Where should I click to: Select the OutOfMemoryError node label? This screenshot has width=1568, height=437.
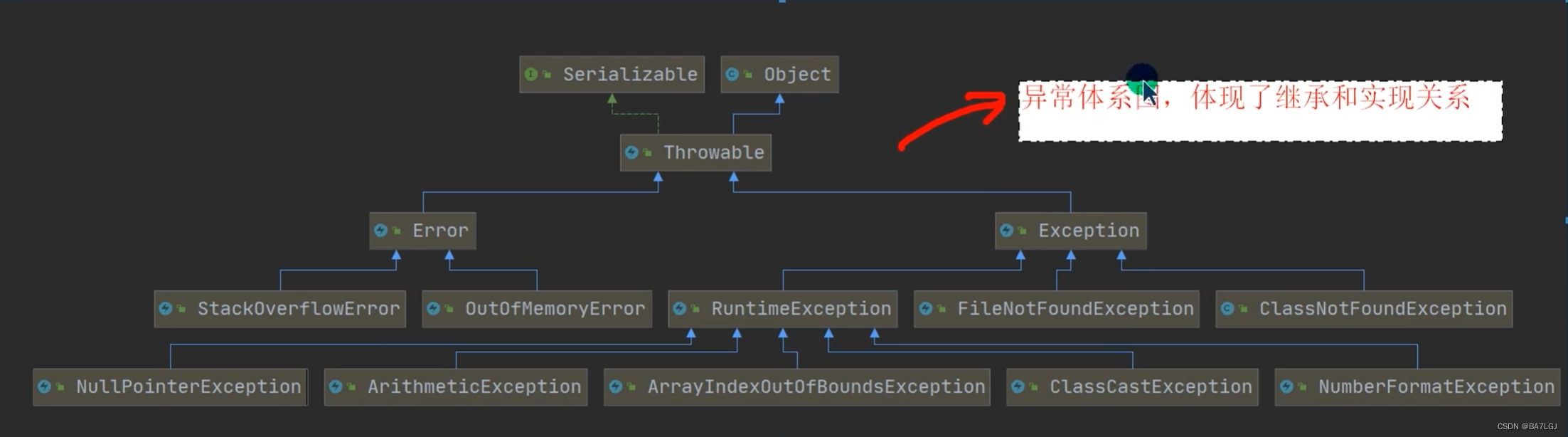(x=555, y=309)
